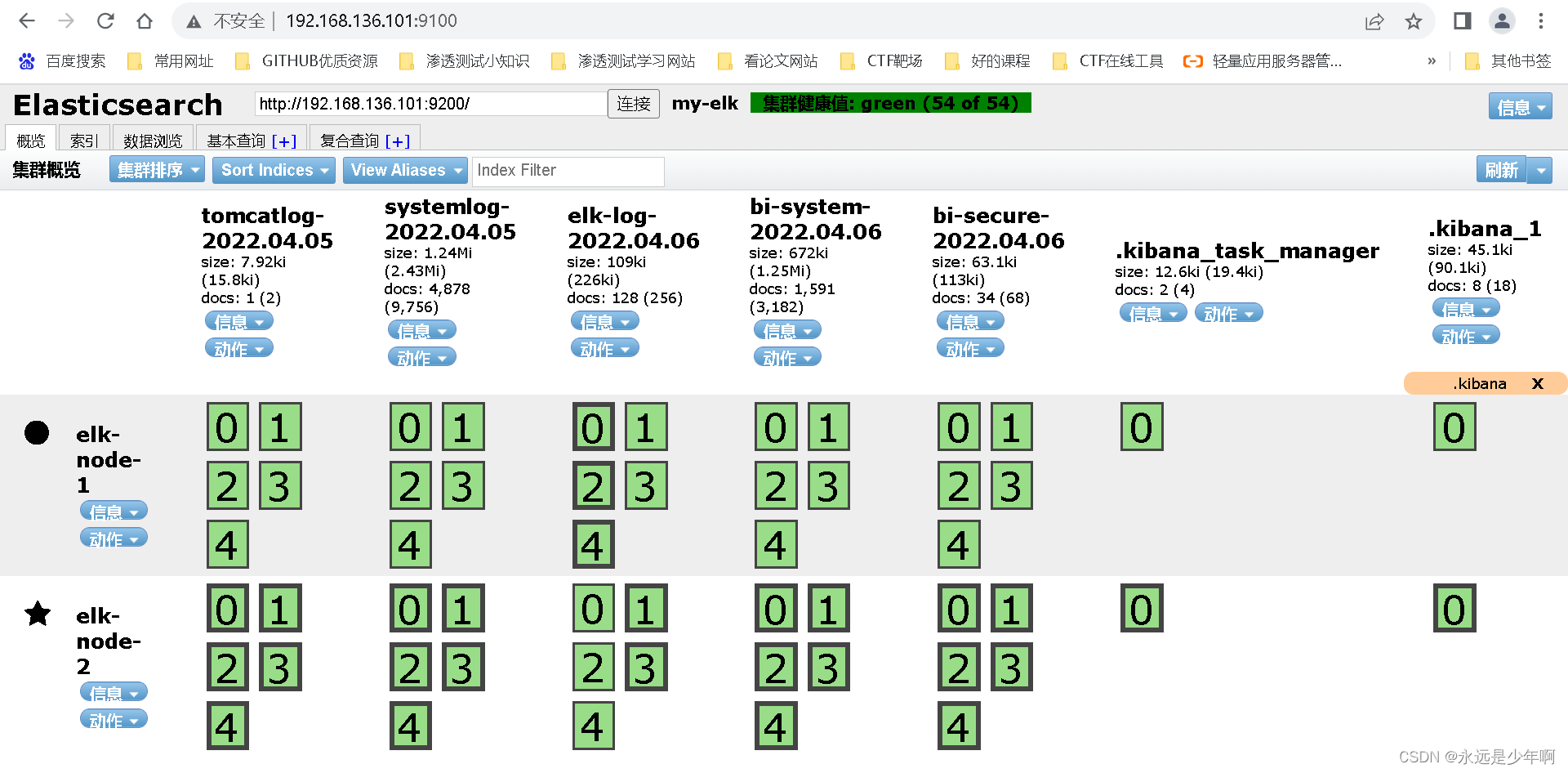
Task: Click green cluster health status bar
Action: [891, 103]
